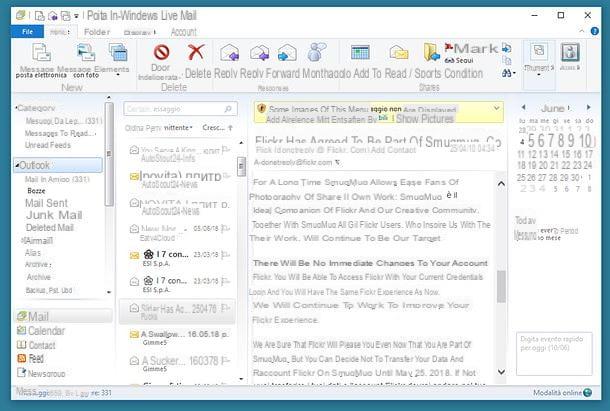Open the Junk Mail folder
Image resolution: width=610 pixels, height=411 pixels.
54,215
